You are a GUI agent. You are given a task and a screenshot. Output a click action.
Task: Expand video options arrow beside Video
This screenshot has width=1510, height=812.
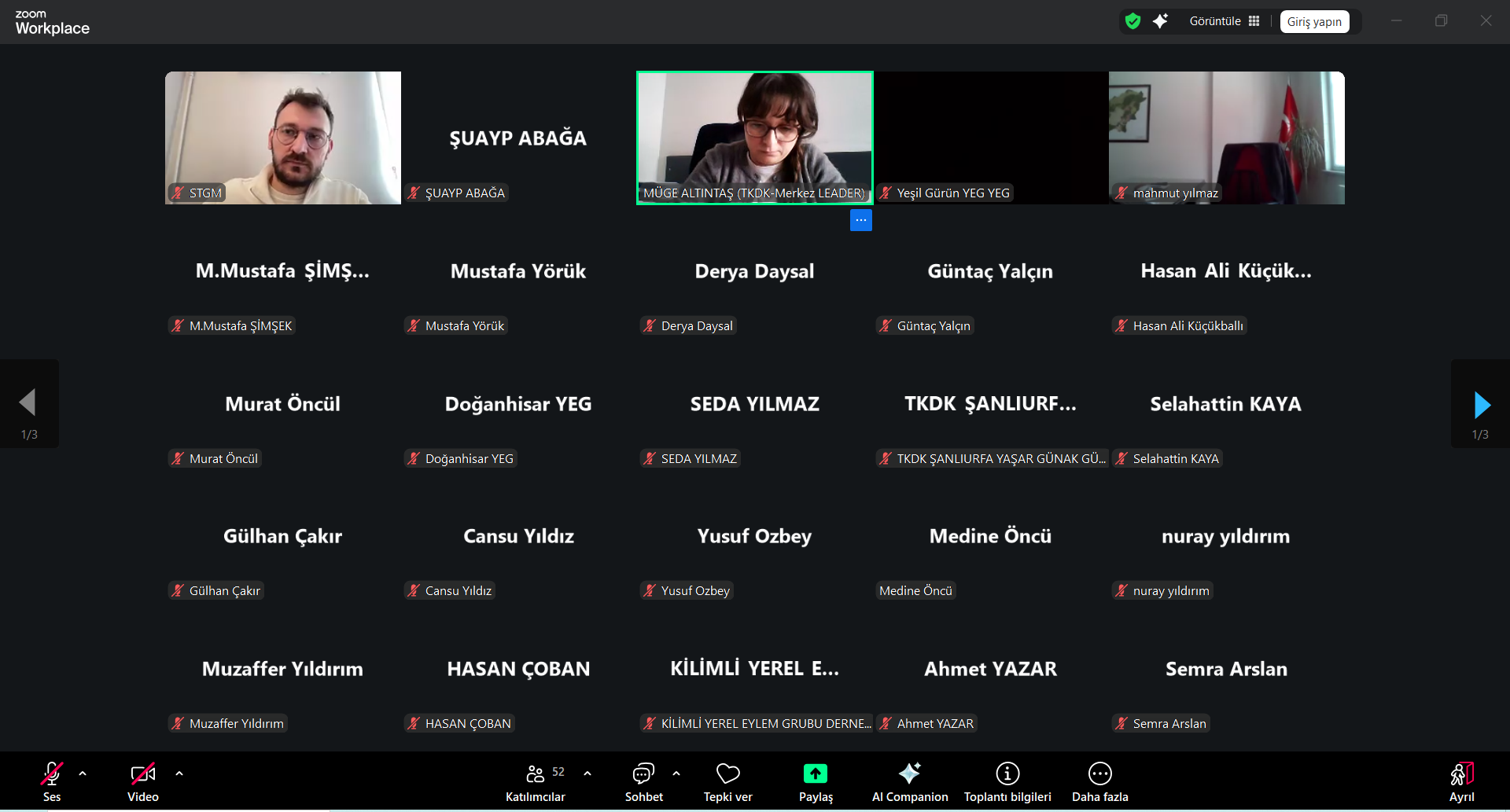179,773
